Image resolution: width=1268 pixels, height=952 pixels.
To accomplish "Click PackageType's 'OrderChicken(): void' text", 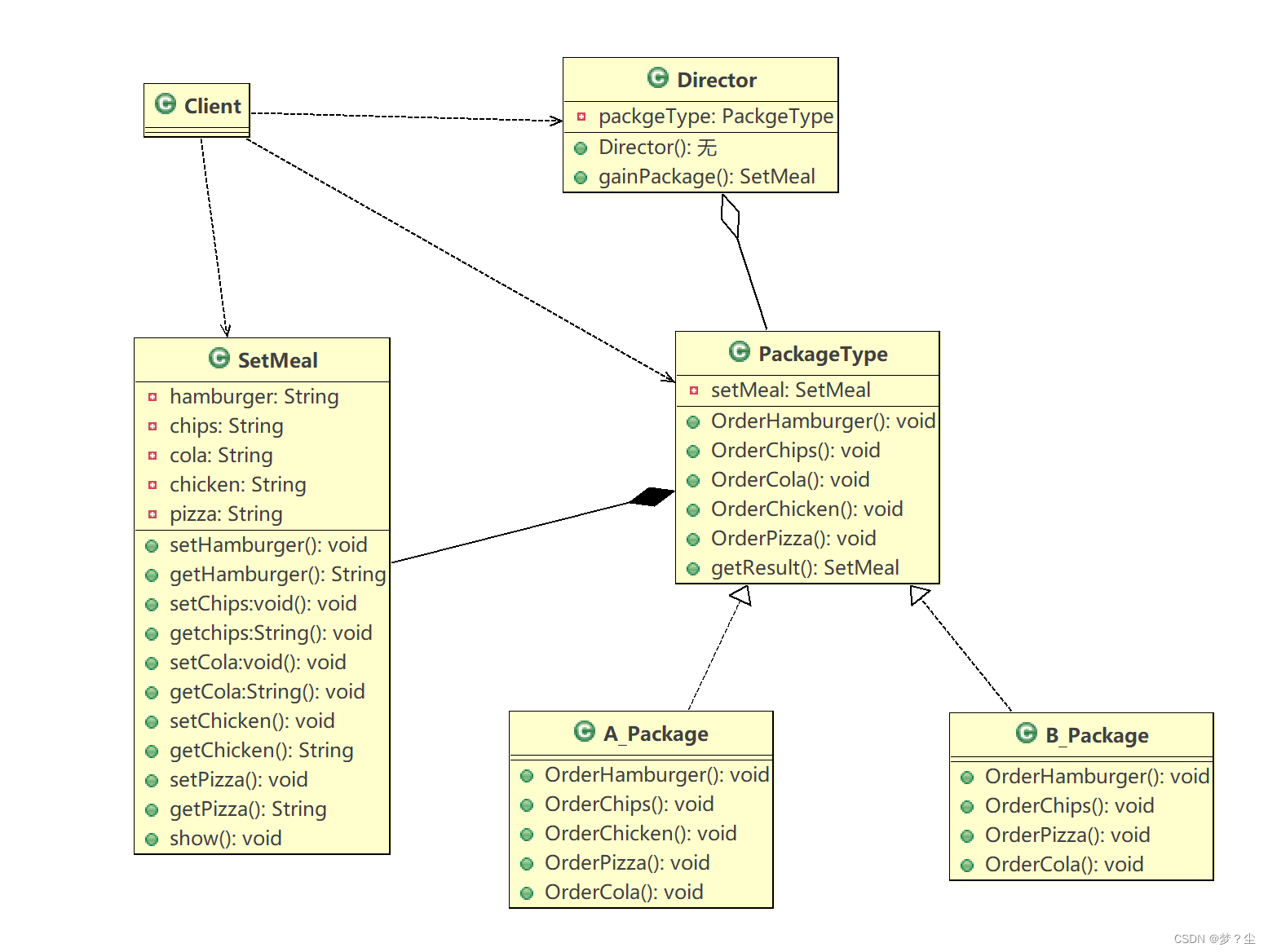I will (x=807, y=509).
